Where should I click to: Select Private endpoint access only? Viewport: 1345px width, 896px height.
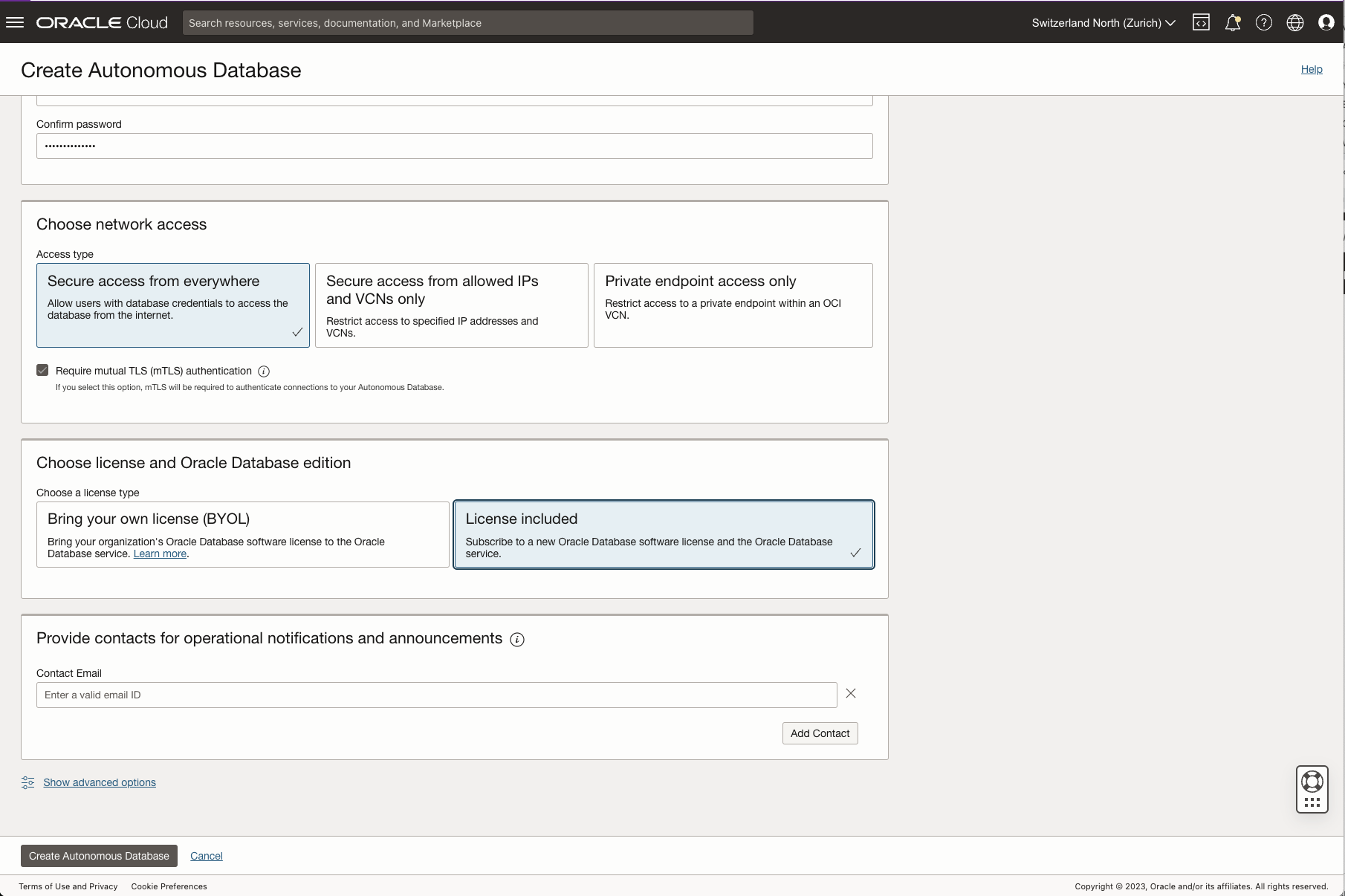[733, 305]
